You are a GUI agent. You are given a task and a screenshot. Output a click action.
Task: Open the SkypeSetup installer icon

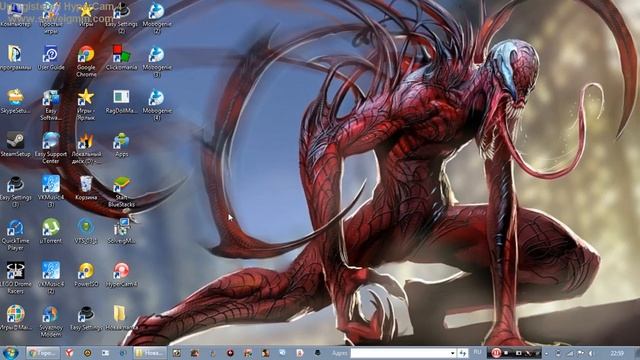click(x=15, y=101)
